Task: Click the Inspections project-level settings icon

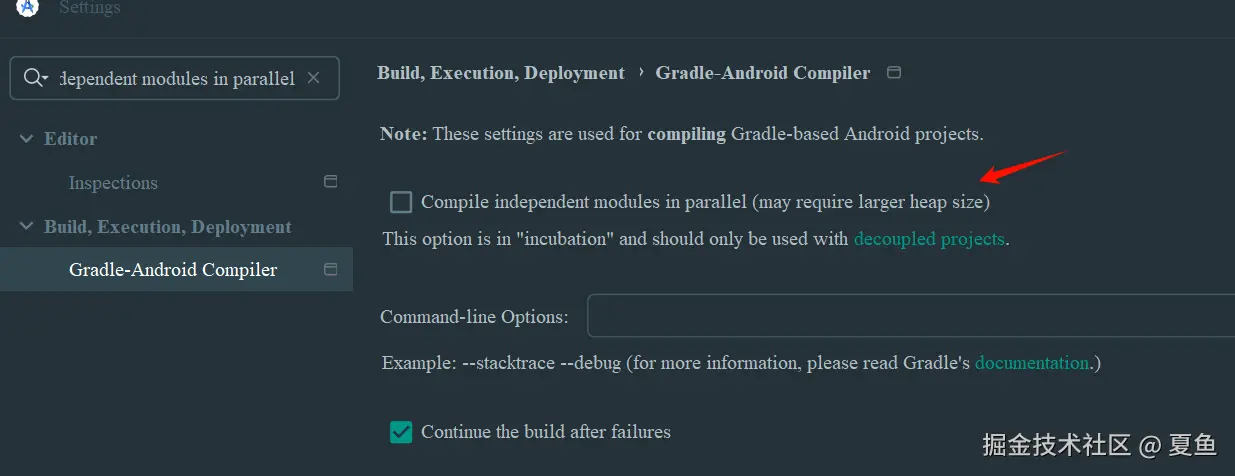Action: pyautogui.click(x=331, y=182)
